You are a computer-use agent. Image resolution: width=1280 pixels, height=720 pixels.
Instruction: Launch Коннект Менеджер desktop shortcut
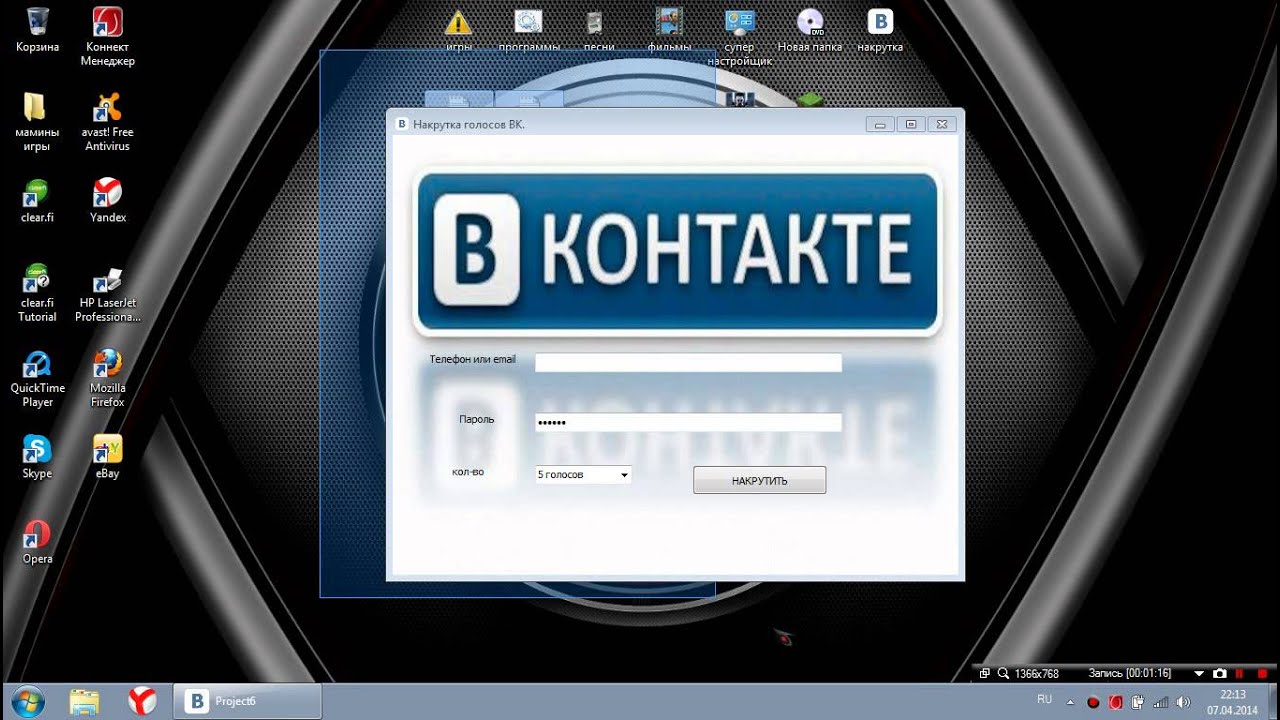point(109,37)
